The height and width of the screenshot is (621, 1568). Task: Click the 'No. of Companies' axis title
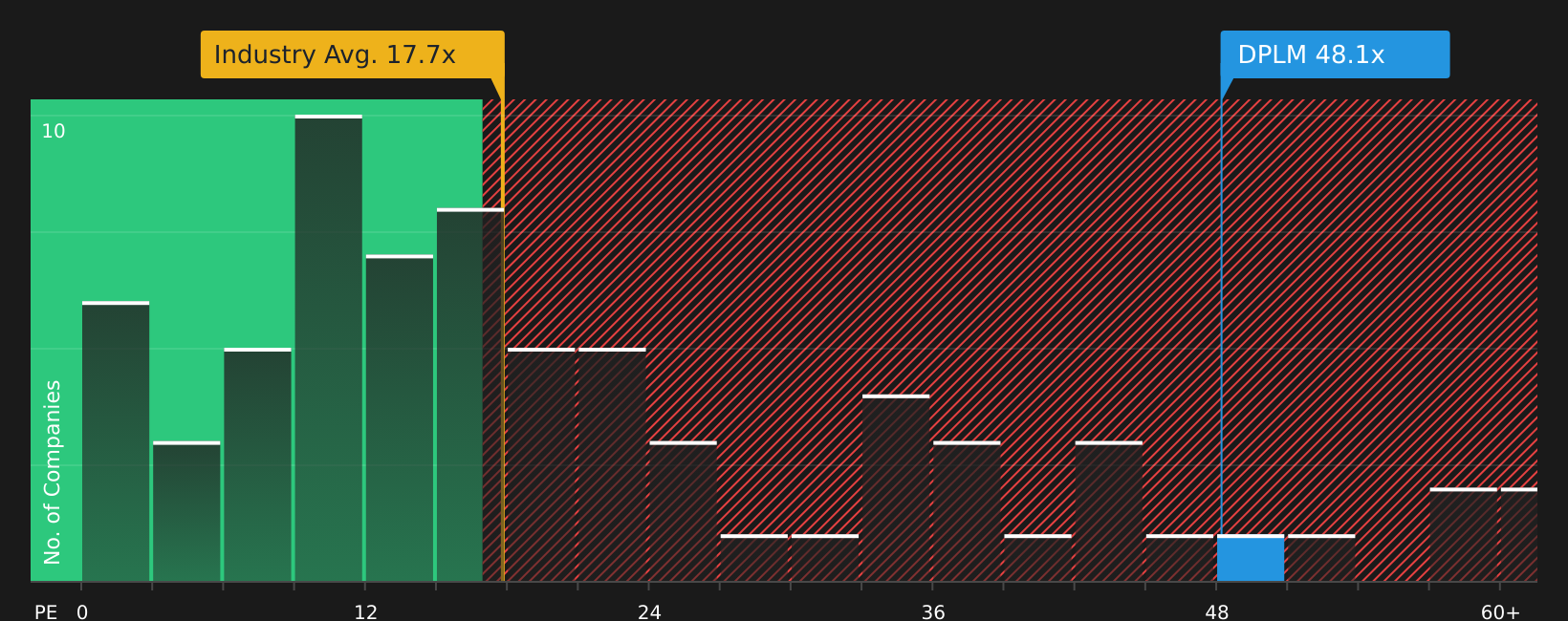point(53,472)
